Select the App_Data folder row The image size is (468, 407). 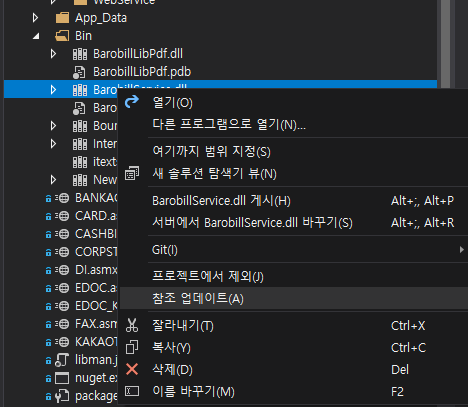coord(220,18)
